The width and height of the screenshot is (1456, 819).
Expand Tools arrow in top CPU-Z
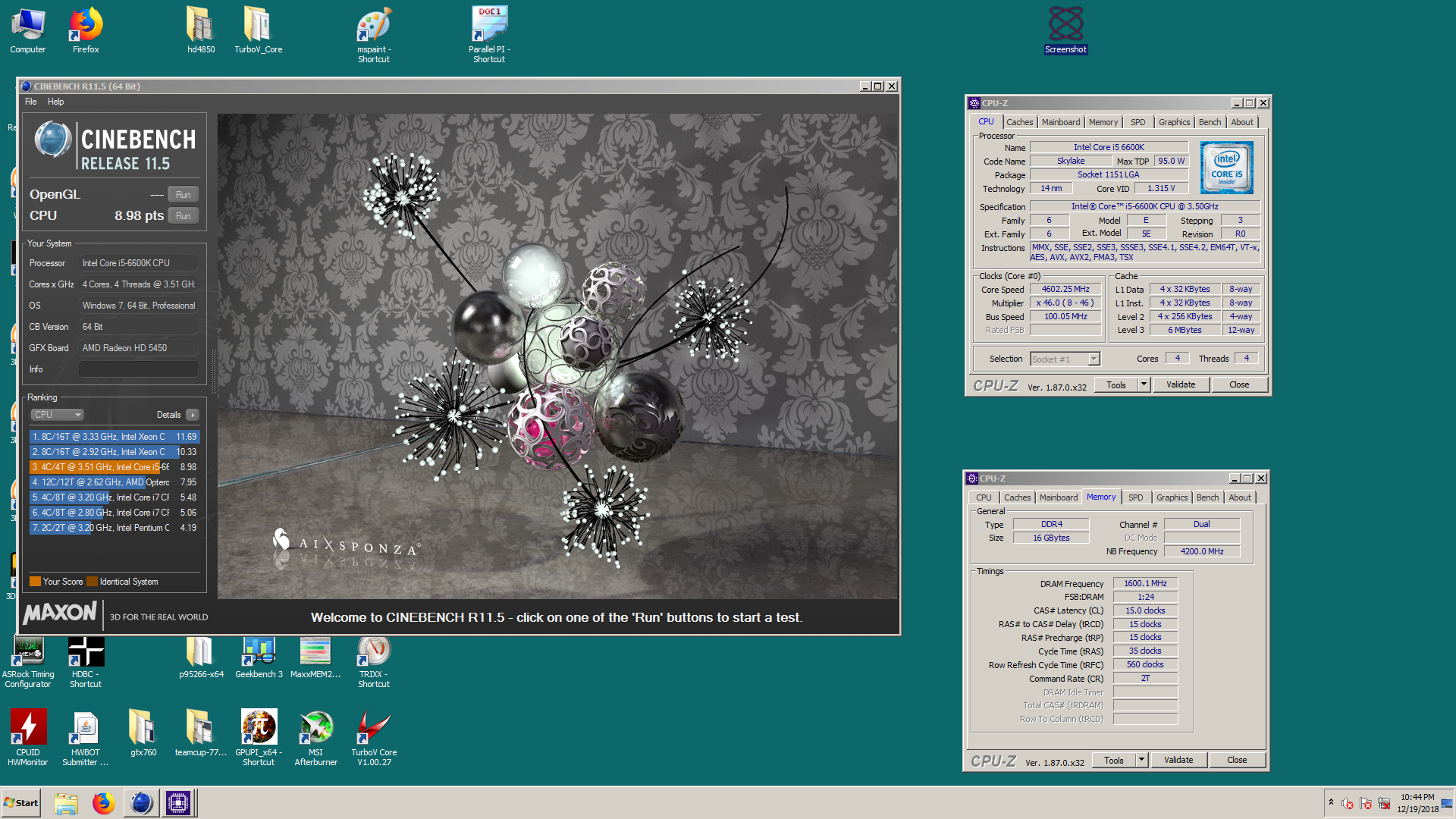1144,385
